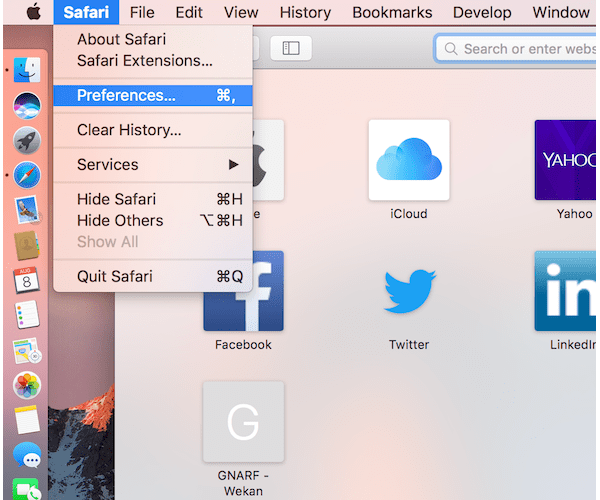Open Contacts book in Dock
Image resolution: width=600 pixels, height=500 pixels.
tap(27, 245)
